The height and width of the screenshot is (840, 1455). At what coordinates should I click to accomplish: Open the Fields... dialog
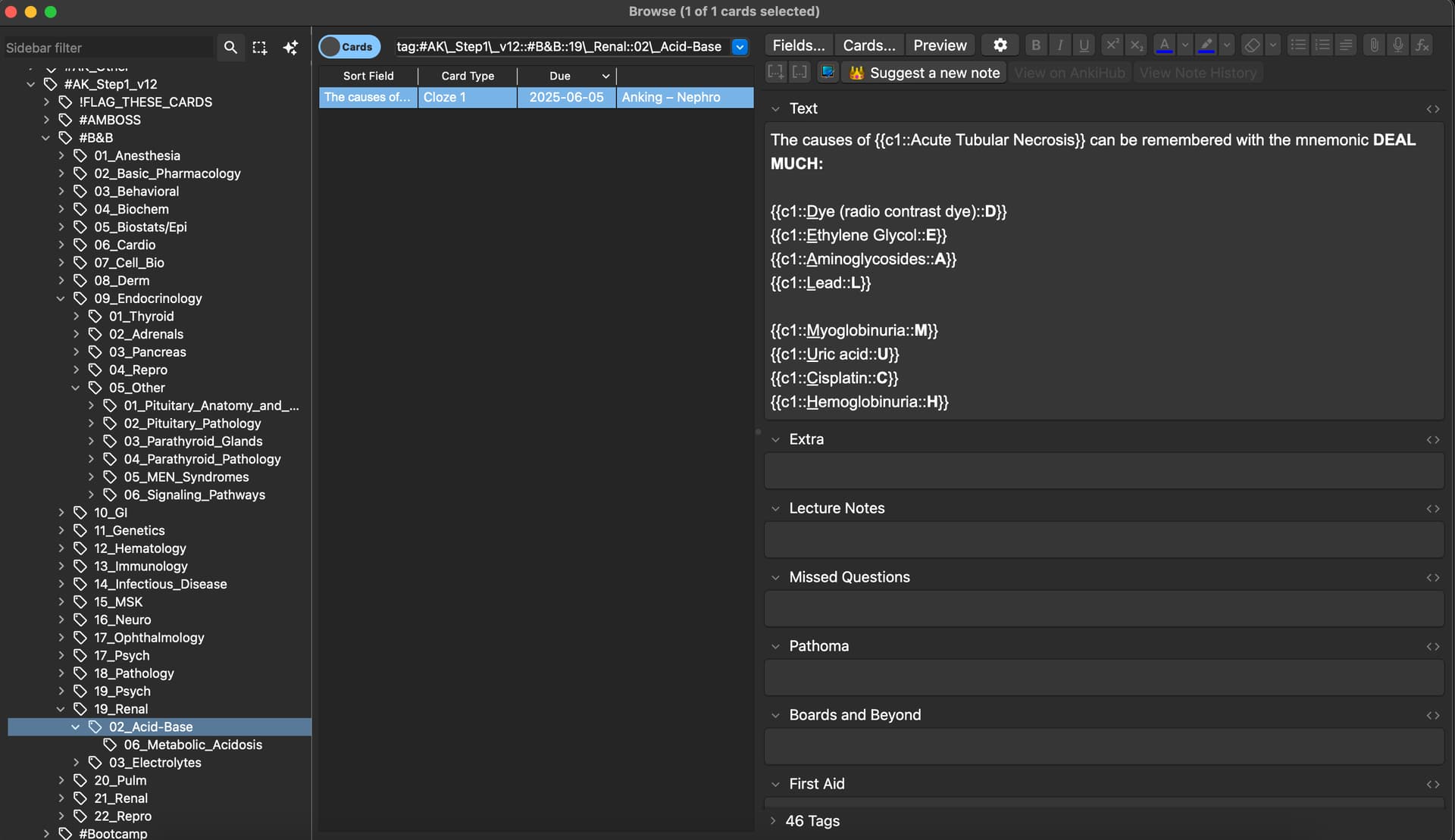point(798,45)
